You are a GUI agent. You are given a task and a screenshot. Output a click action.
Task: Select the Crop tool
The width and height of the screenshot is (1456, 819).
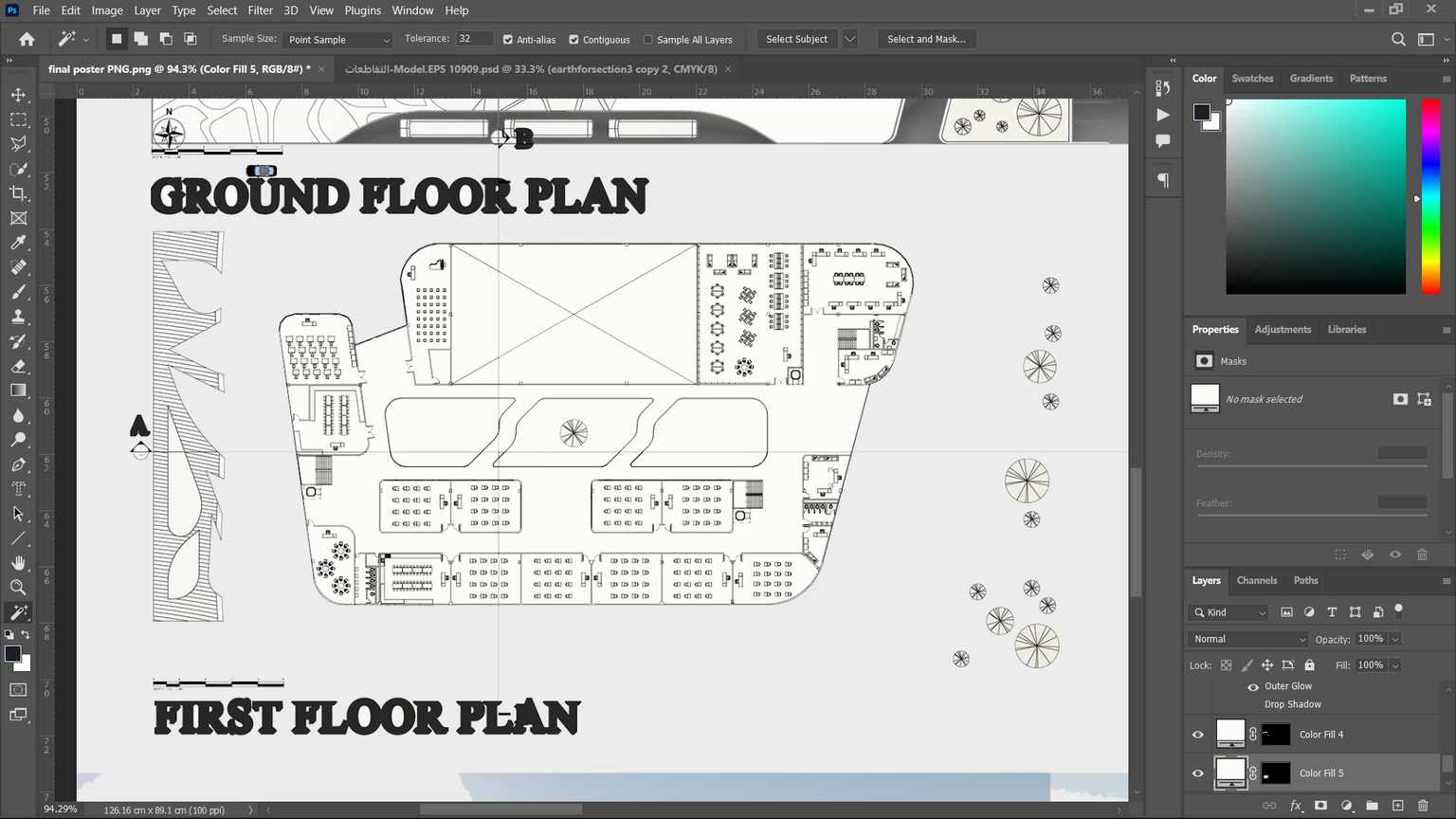coord(18,193)
